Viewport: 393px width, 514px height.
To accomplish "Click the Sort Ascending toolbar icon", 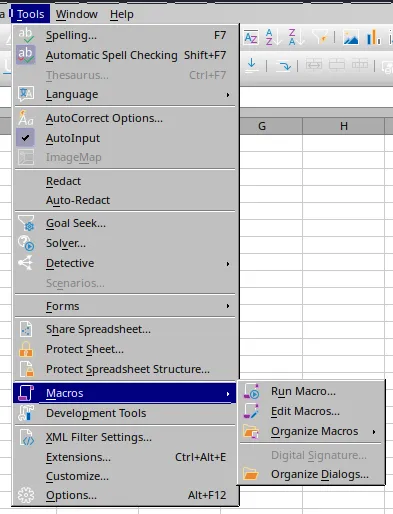I will [x=273, y=37].
